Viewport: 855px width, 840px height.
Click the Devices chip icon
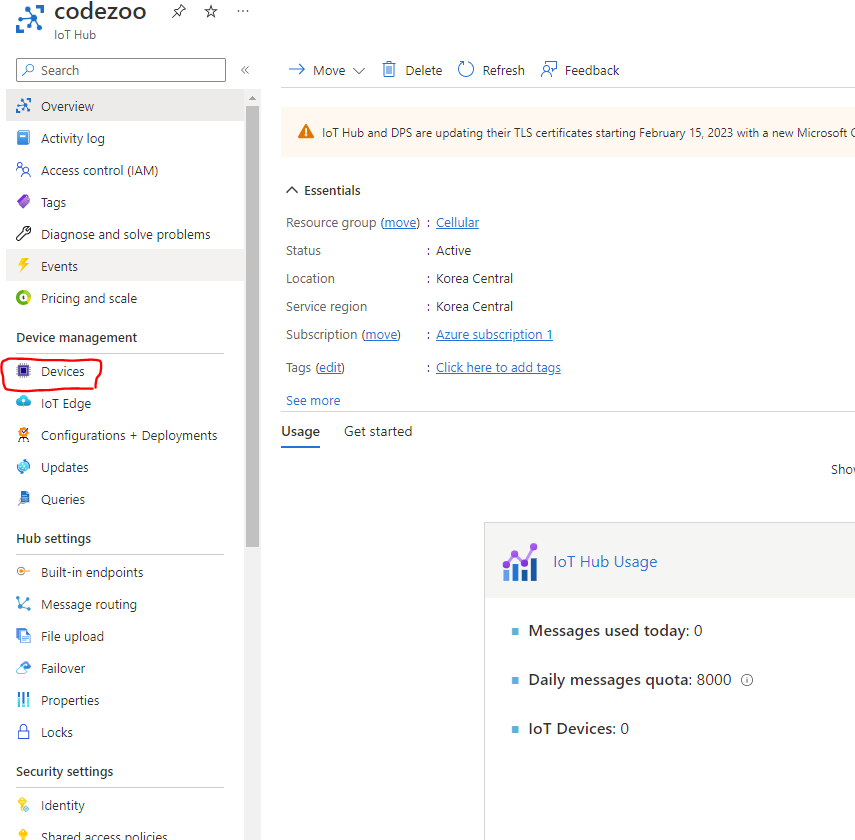click(x=23, y=371)
